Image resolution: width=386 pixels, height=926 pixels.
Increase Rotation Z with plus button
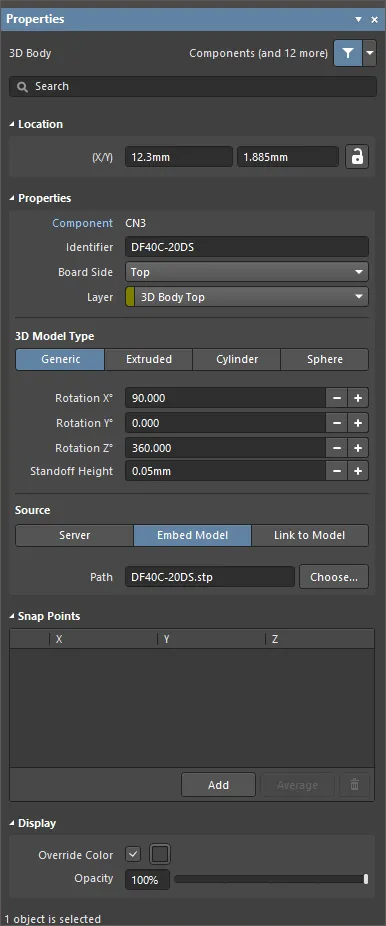click(358, 448)
